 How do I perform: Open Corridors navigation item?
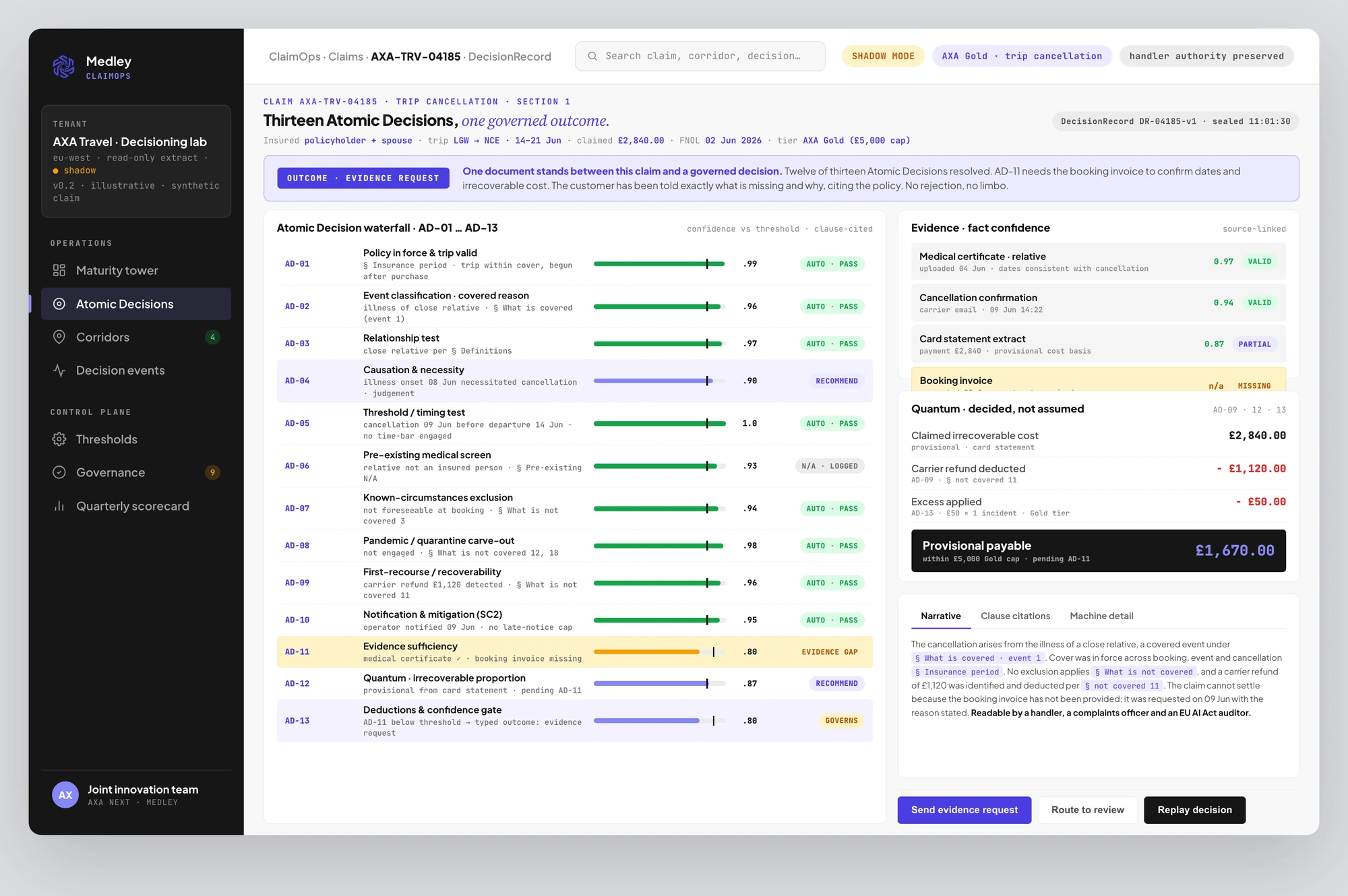coord(136,337)
